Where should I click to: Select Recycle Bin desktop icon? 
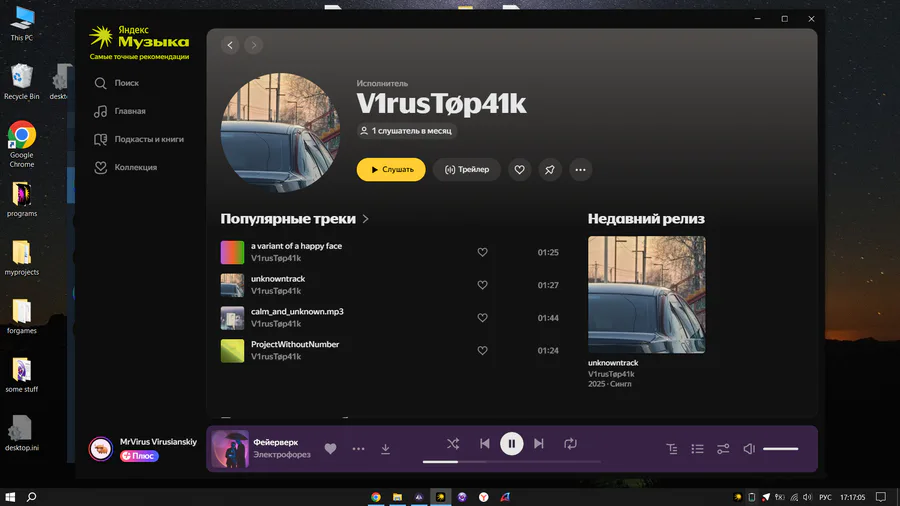point(22,81)
